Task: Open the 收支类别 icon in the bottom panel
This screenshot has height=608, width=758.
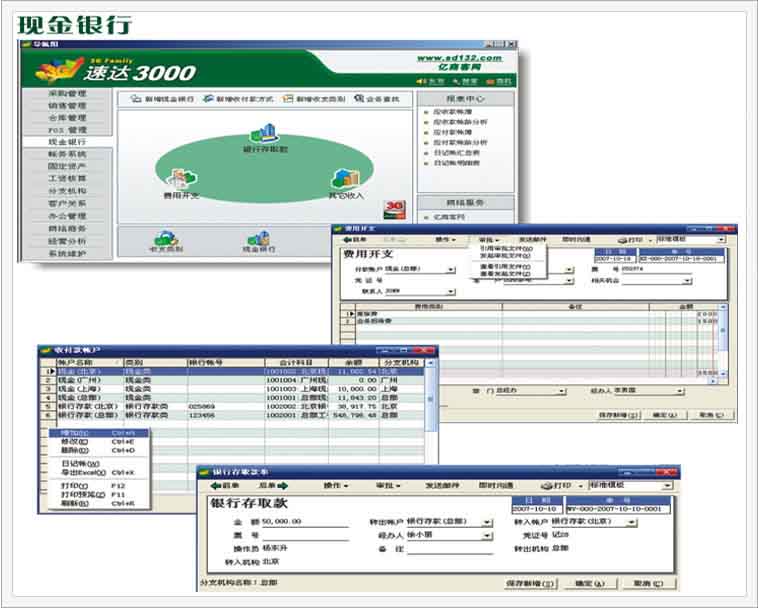Action: [x=163, y=239]
